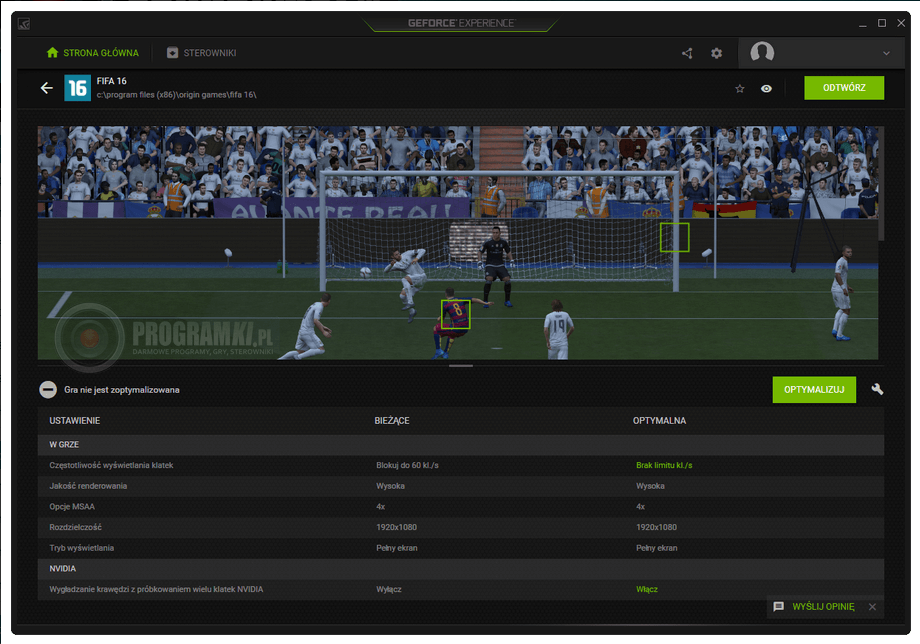Click the Optymalna column header
Screen dimensions: 920x644
659,421
